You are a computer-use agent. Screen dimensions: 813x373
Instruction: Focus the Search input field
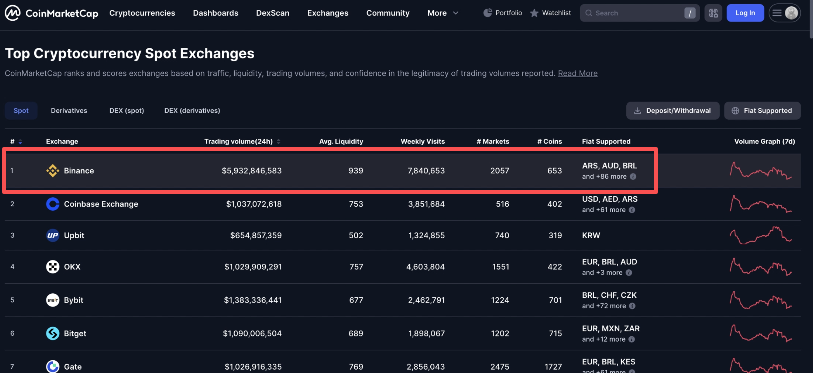coord(640,13)
